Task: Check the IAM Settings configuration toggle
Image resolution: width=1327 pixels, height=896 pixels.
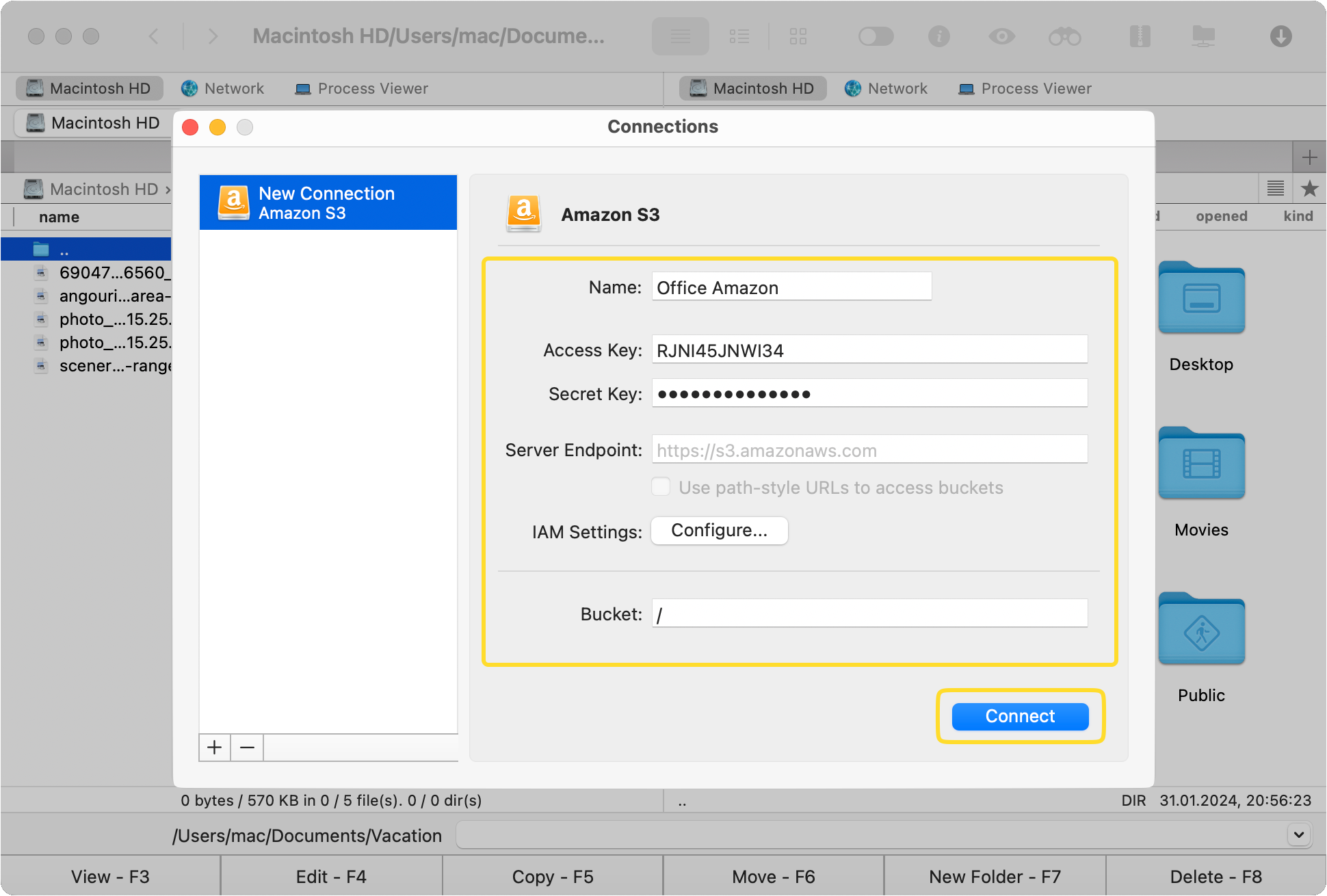Action: (719, 530)
